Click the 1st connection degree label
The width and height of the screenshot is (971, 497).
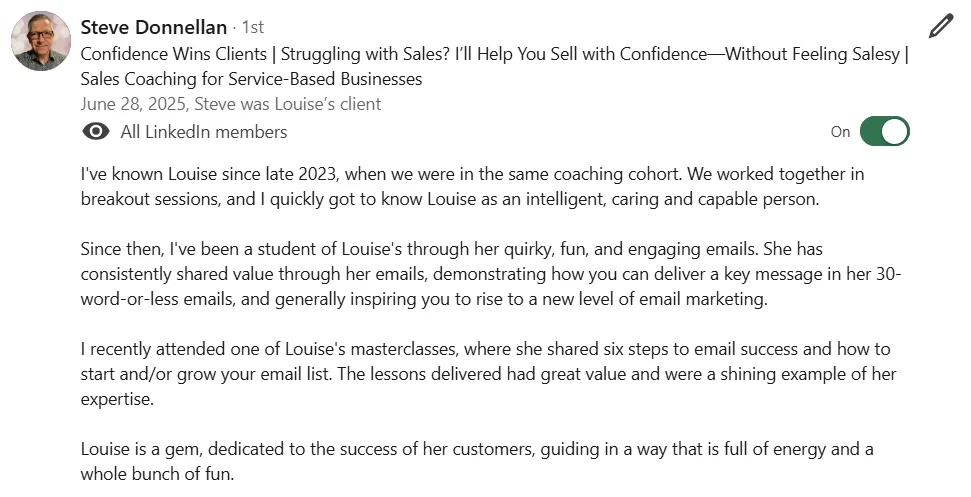coord(253,28)
